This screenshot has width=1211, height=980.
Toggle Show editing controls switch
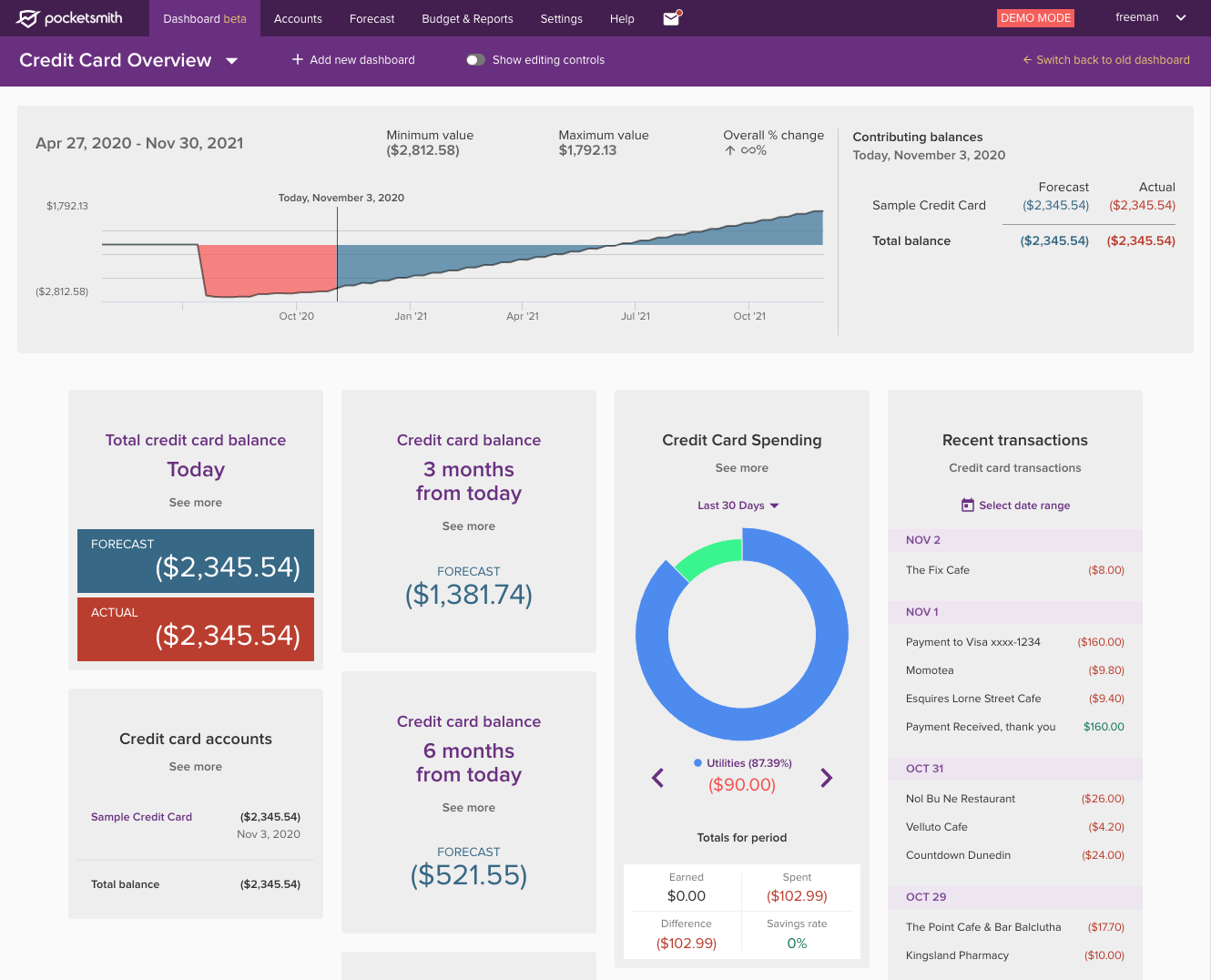tap(475, 60)
